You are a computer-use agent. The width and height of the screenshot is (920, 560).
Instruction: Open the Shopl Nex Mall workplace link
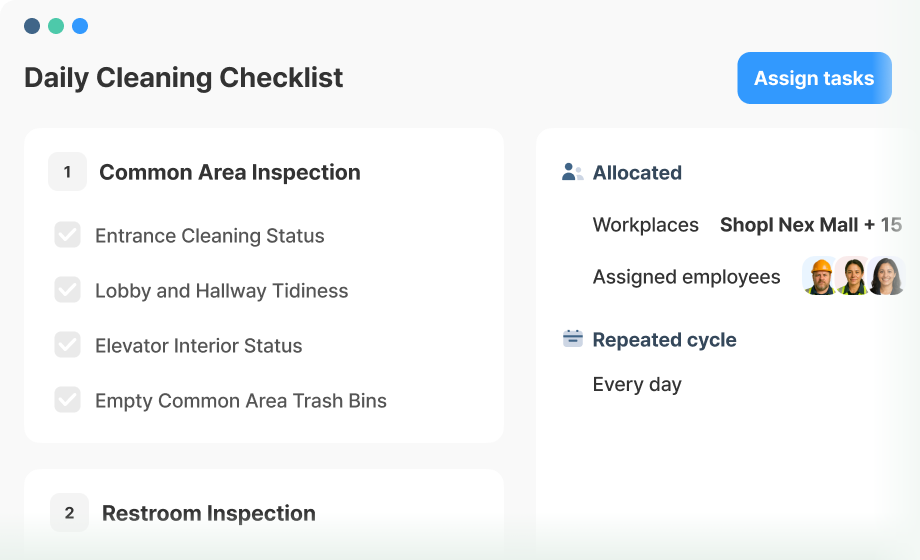tap(789, 225)
